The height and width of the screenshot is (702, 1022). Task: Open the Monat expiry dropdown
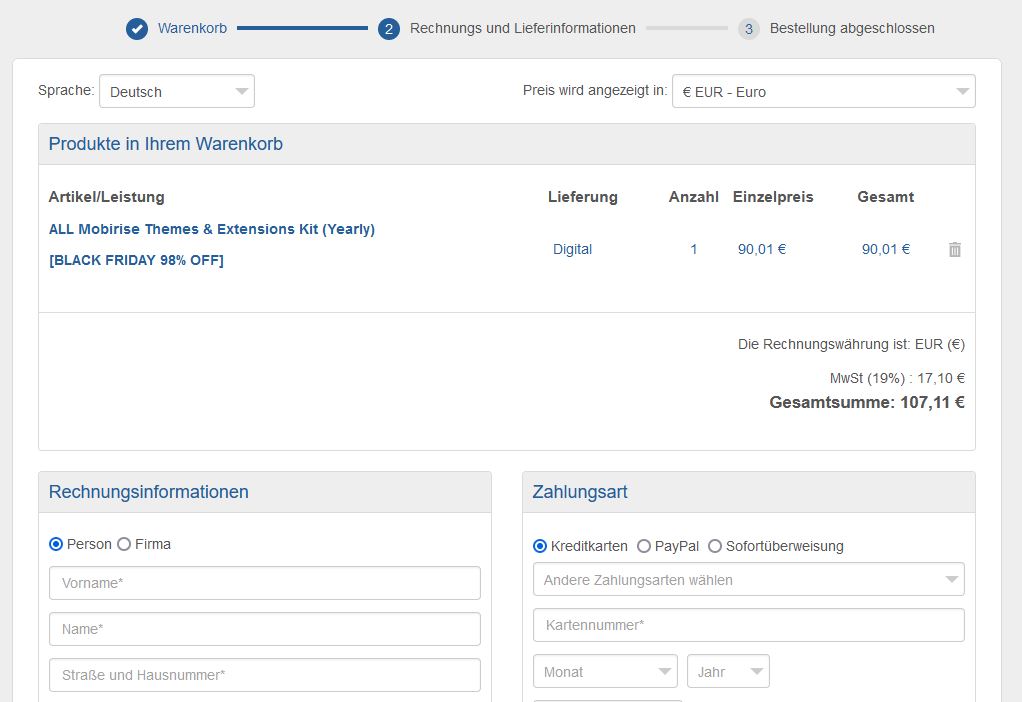click(x=605, y=672)
